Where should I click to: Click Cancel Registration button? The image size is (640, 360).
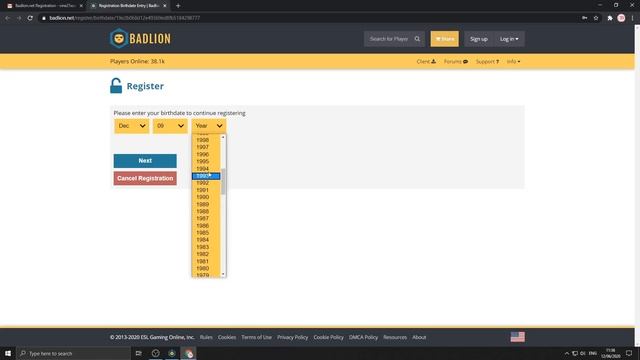click(145, 178)
